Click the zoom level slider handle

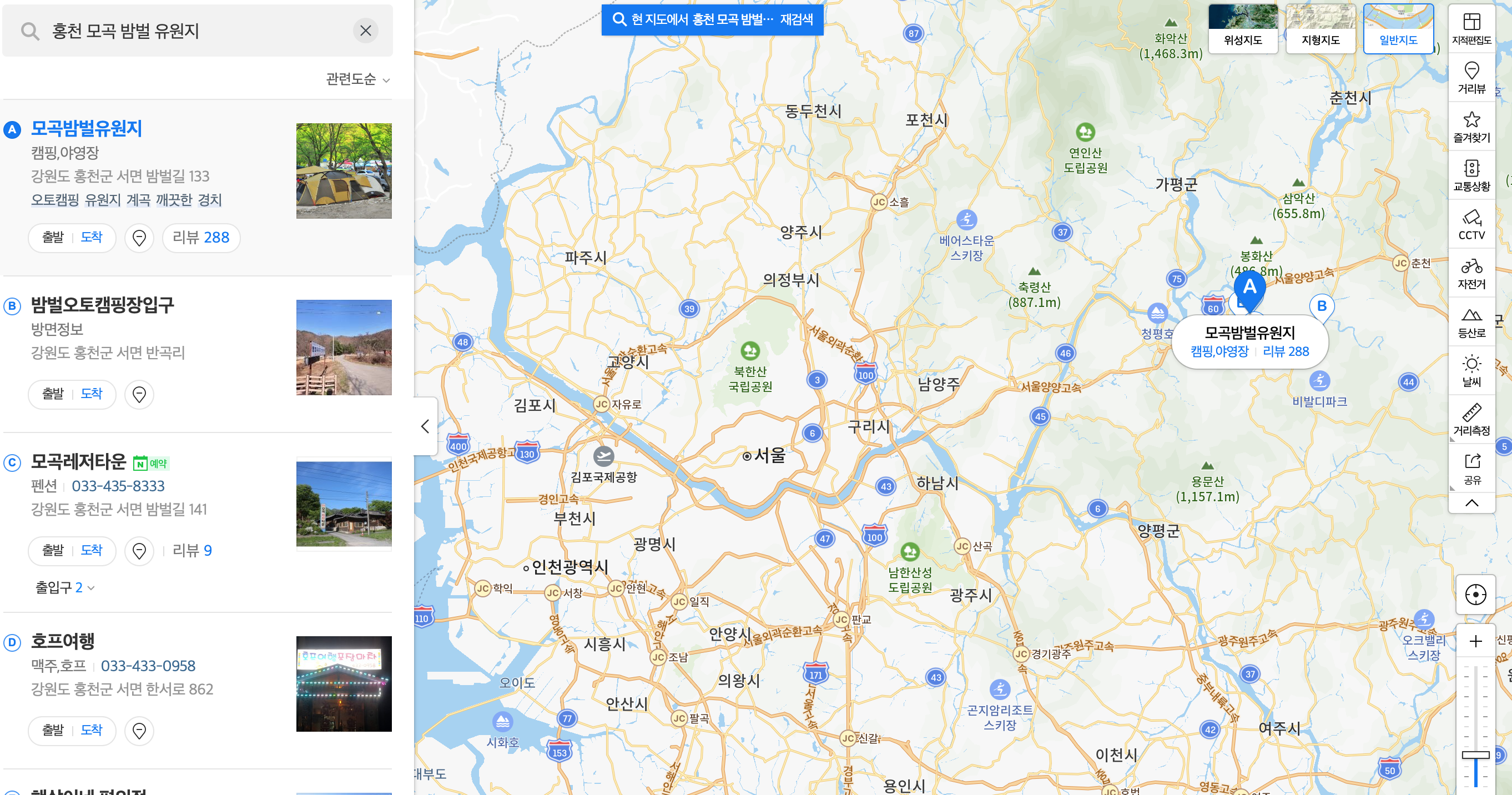point(1475,755)
